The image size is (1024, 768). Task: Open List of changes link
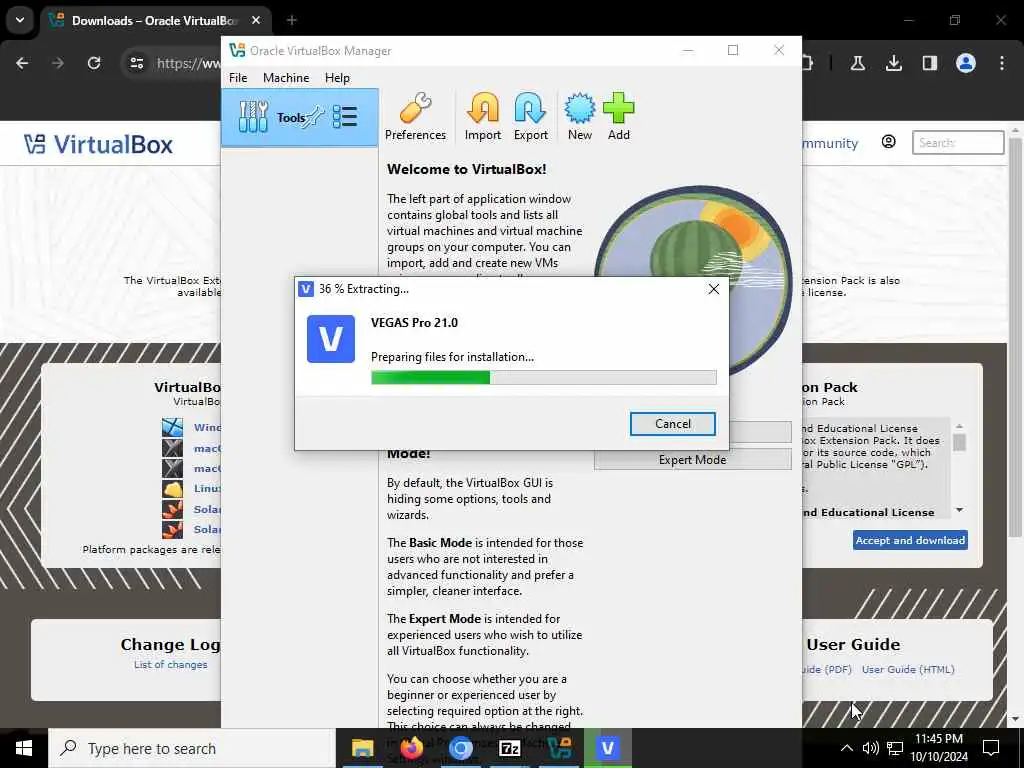pos(170,665)
